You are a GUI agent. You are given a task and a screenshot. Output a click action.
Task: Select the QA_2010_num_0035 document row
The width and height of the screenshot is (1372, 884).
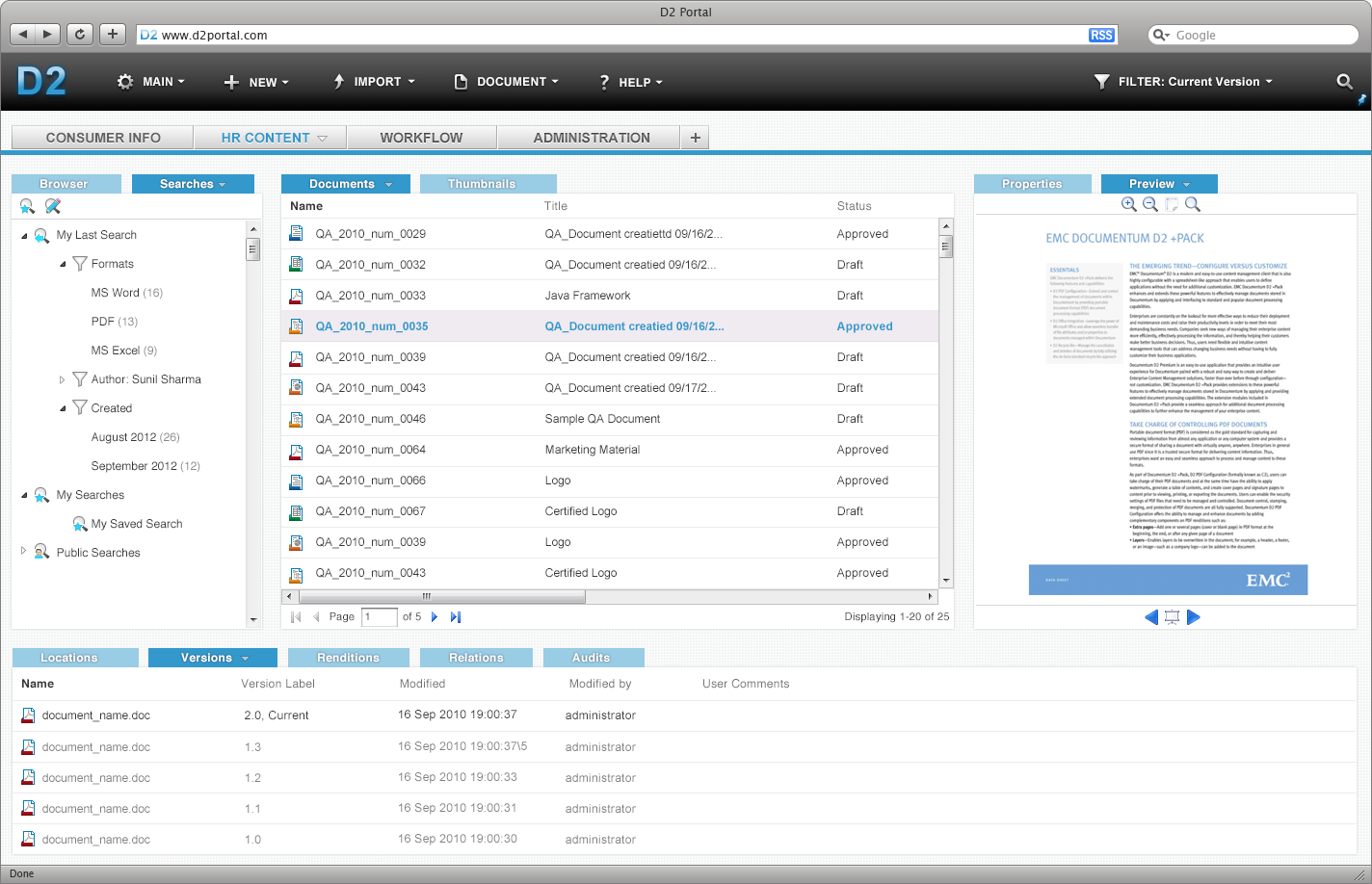point(610,326)
